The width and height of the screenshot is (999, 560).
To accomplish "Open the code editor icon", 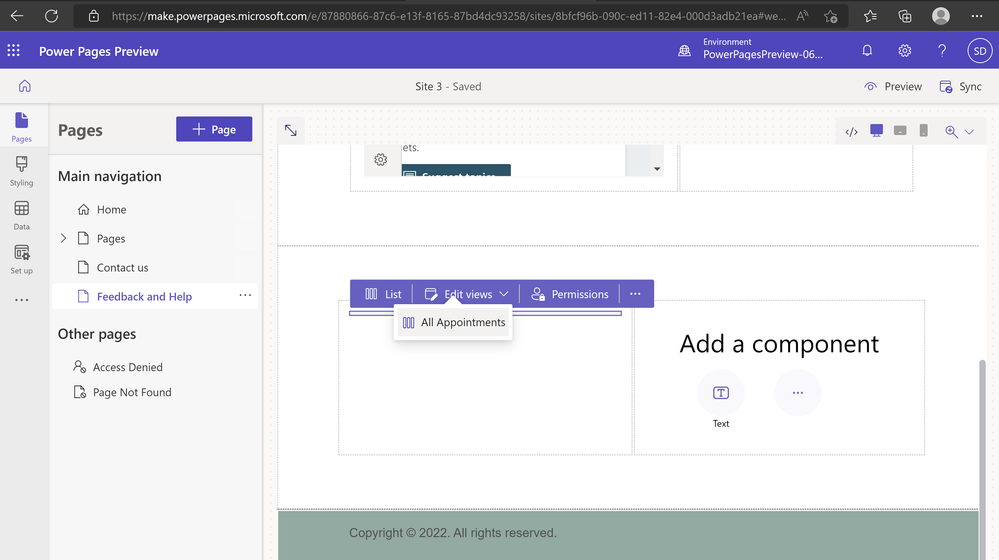I will pyautogui.click(x=851, y=132).
